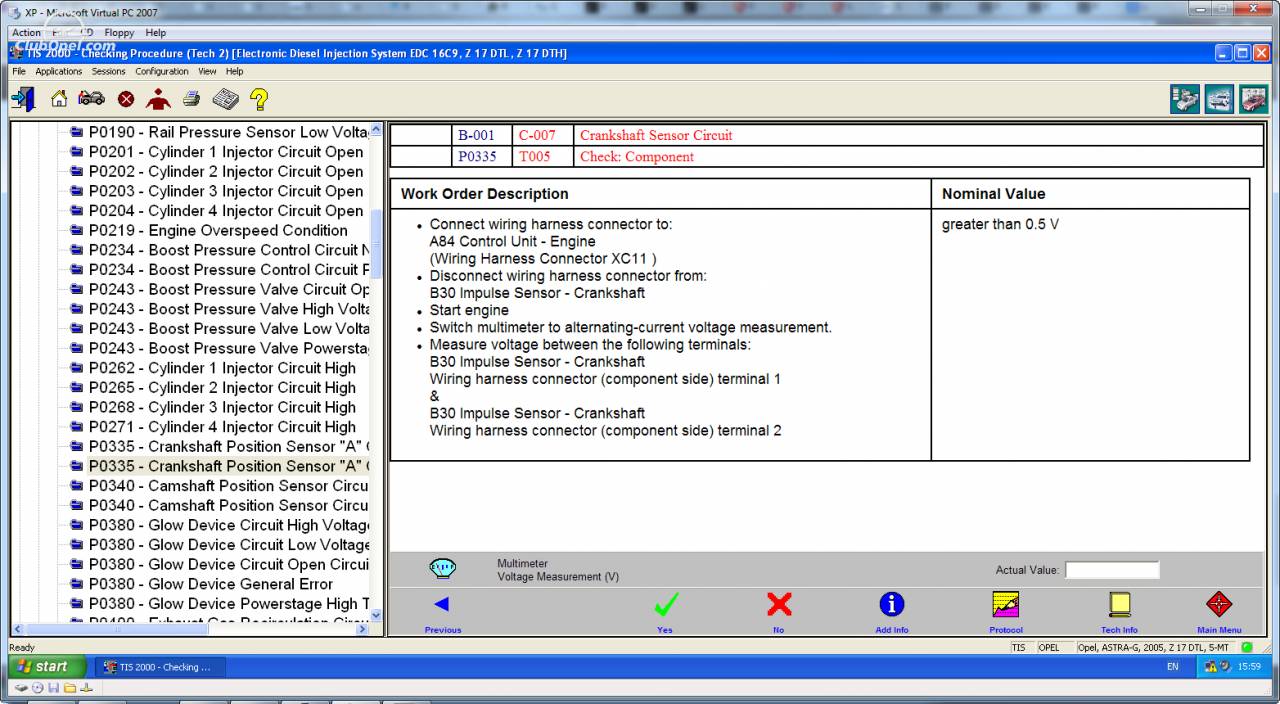Click the white car on lift icon
The image size is (1280, 704).
click(1219, 100)
